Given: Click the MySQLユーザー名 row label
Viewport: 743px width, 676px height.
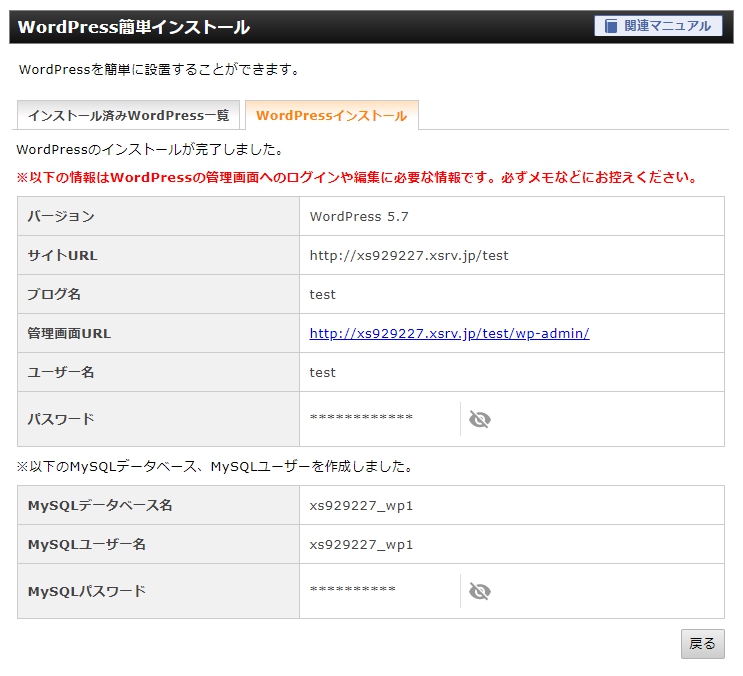Looking at the screenshot, I should [87, 545].
